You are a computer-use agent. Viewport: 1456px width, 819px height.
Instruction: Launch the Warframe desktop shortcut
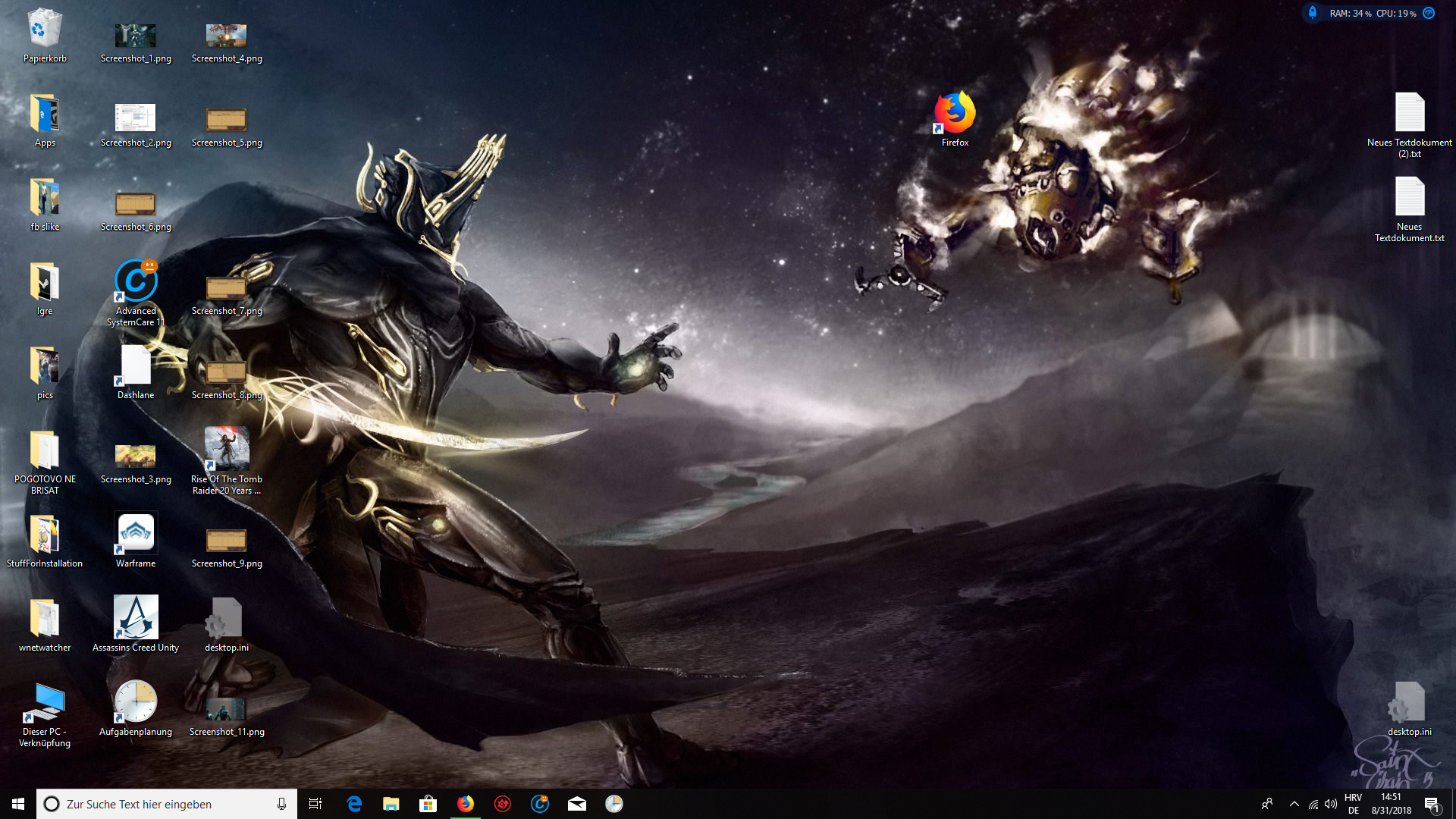pyautogui.click(x=136, y=541)
